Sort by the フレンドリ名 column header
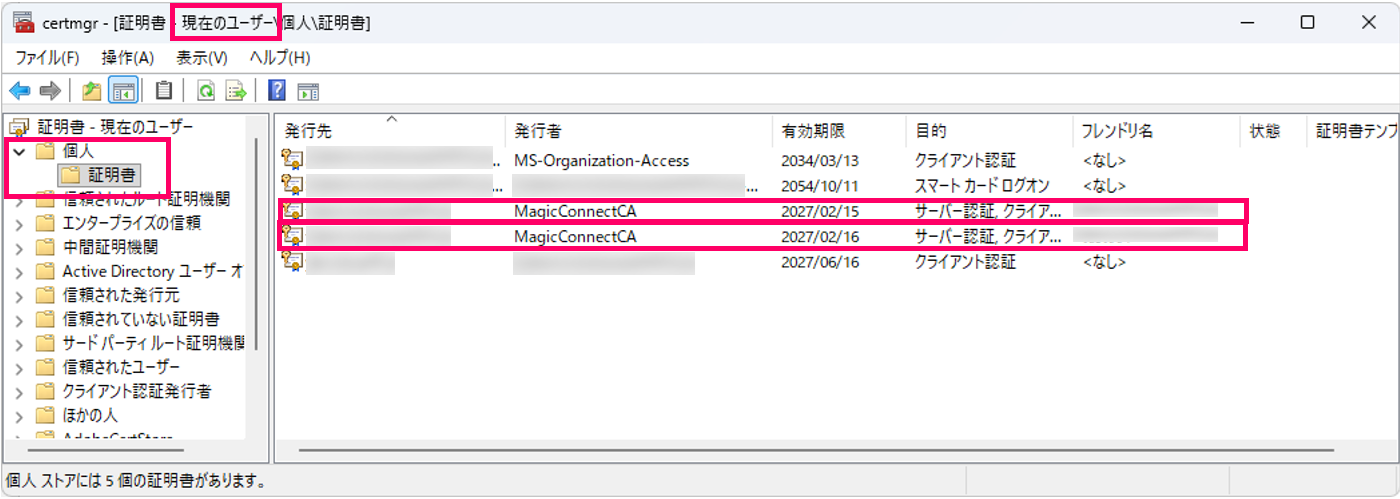 point(1156,131)
